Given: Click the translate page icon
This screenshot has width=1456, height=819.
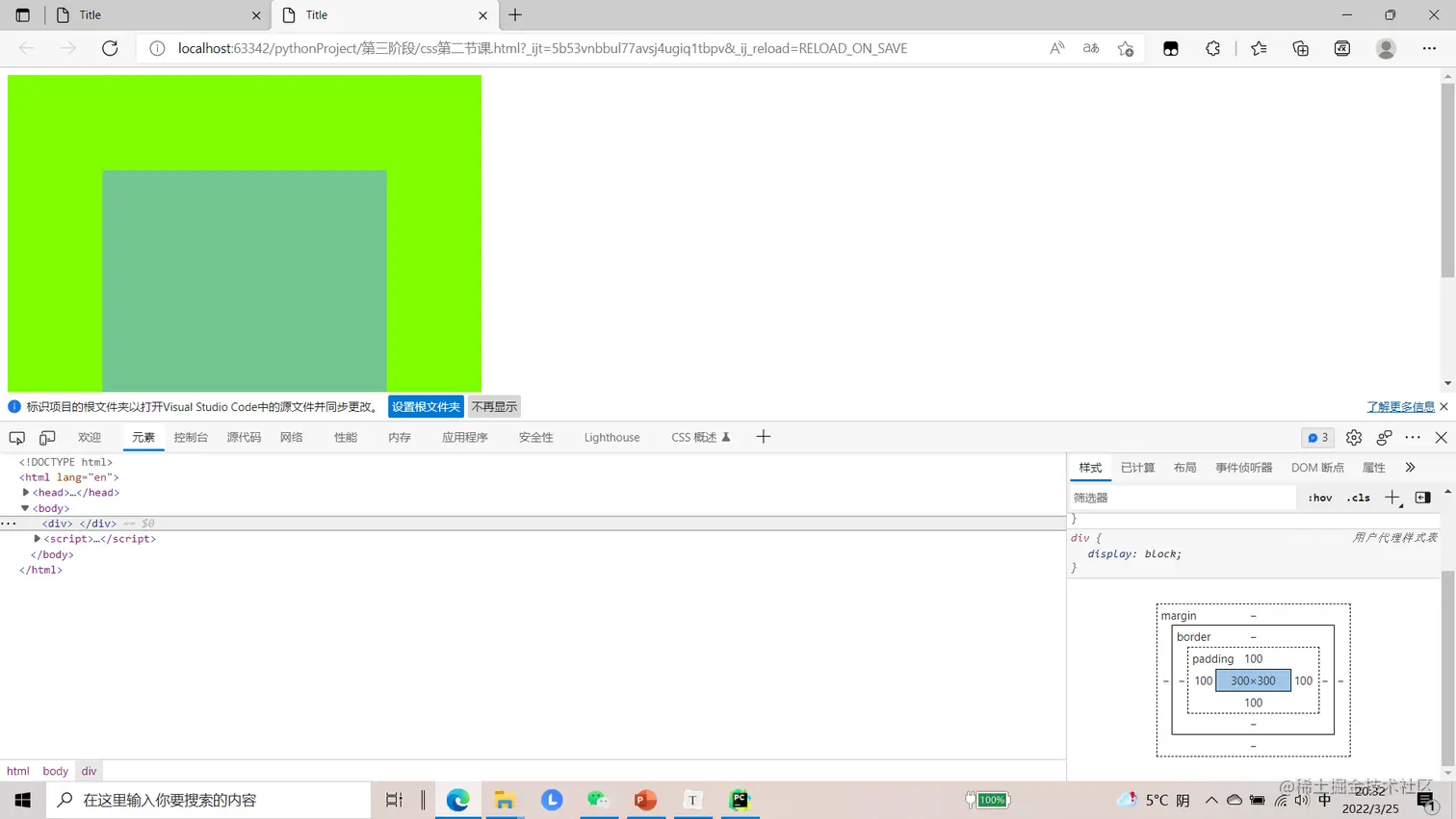Looking at the screenshot, I should pos(1091,48).
